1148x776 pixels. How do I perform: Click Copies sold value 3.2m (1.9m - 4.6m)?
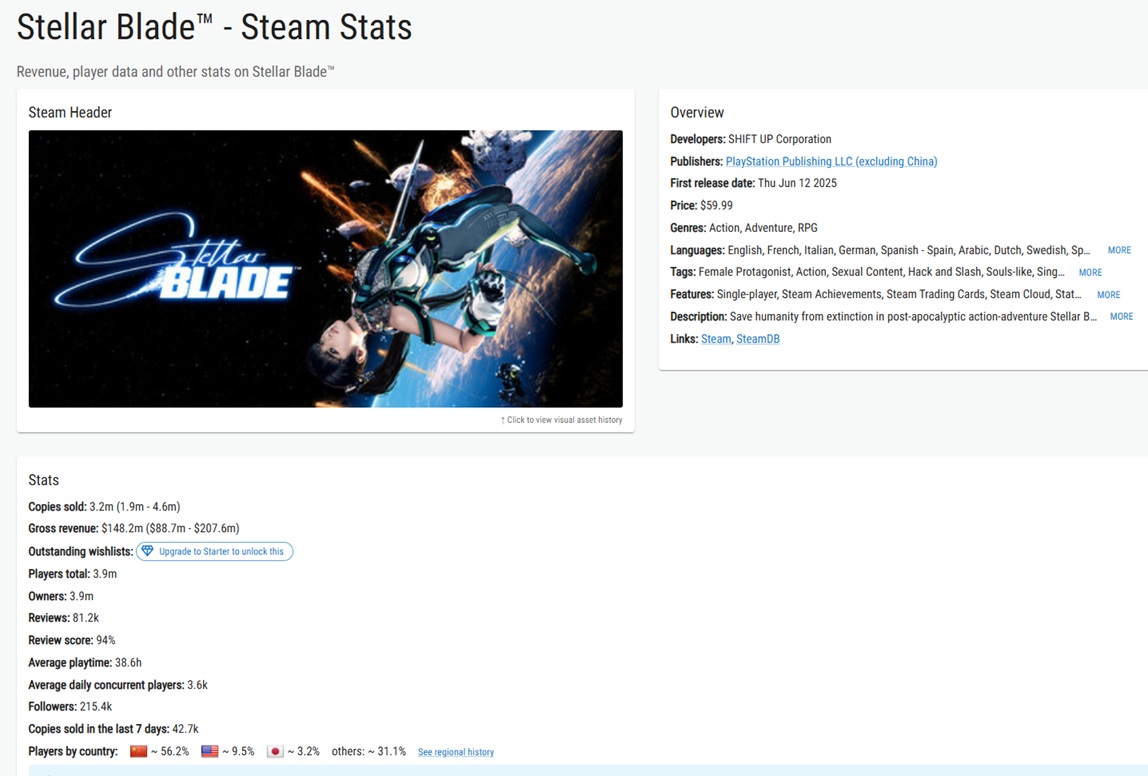(135, 507)
